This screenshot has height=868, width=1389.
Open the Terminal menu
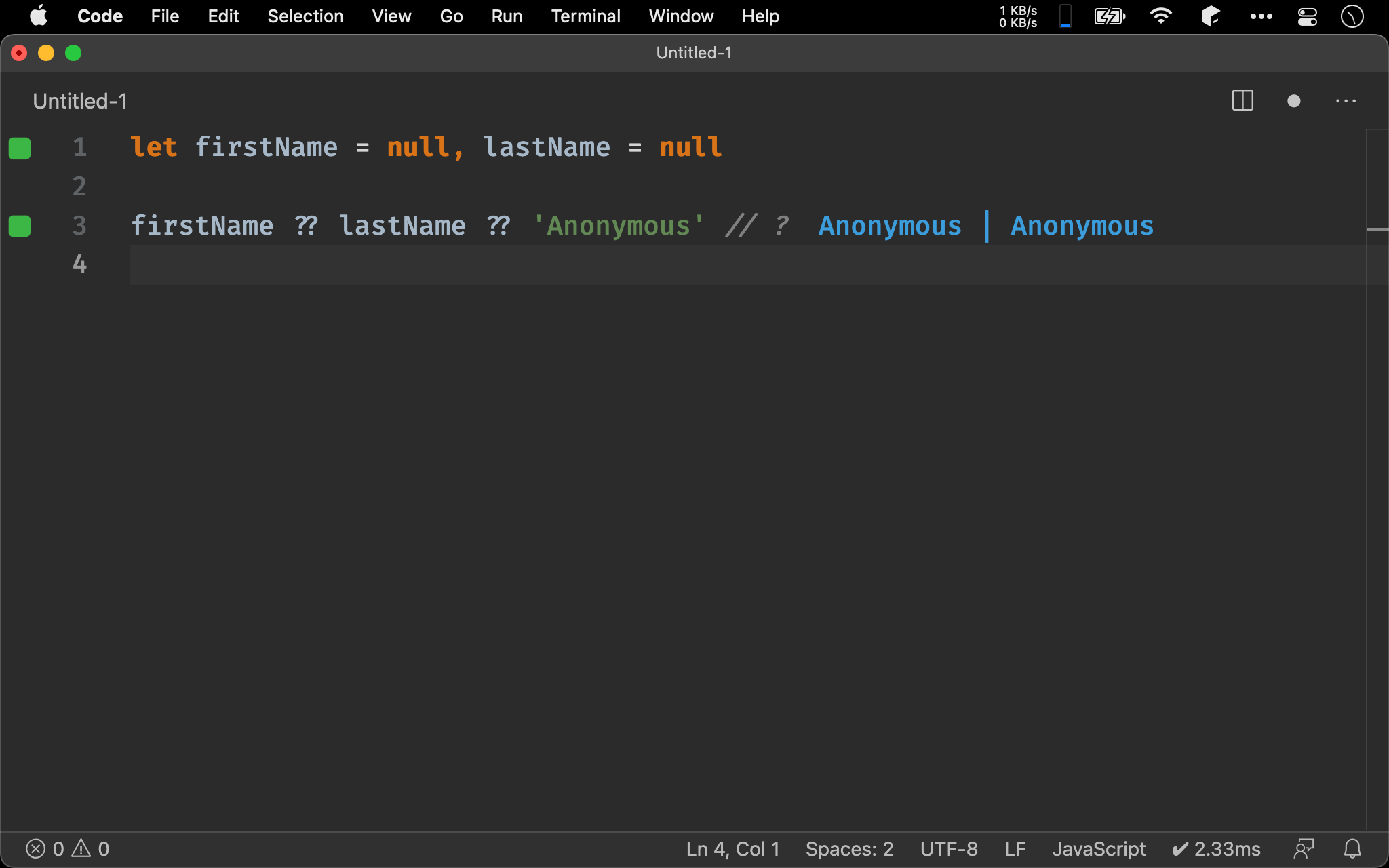[584, 16]
